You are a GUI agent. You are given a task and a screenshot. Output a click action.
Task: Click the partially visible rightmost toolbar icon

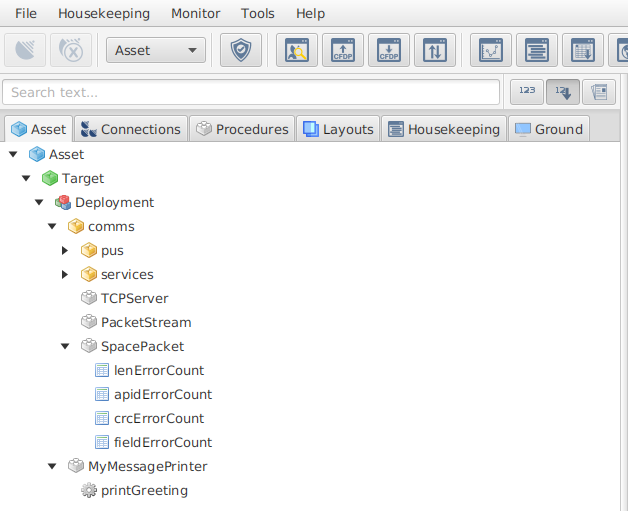click(x=619, y=50)
